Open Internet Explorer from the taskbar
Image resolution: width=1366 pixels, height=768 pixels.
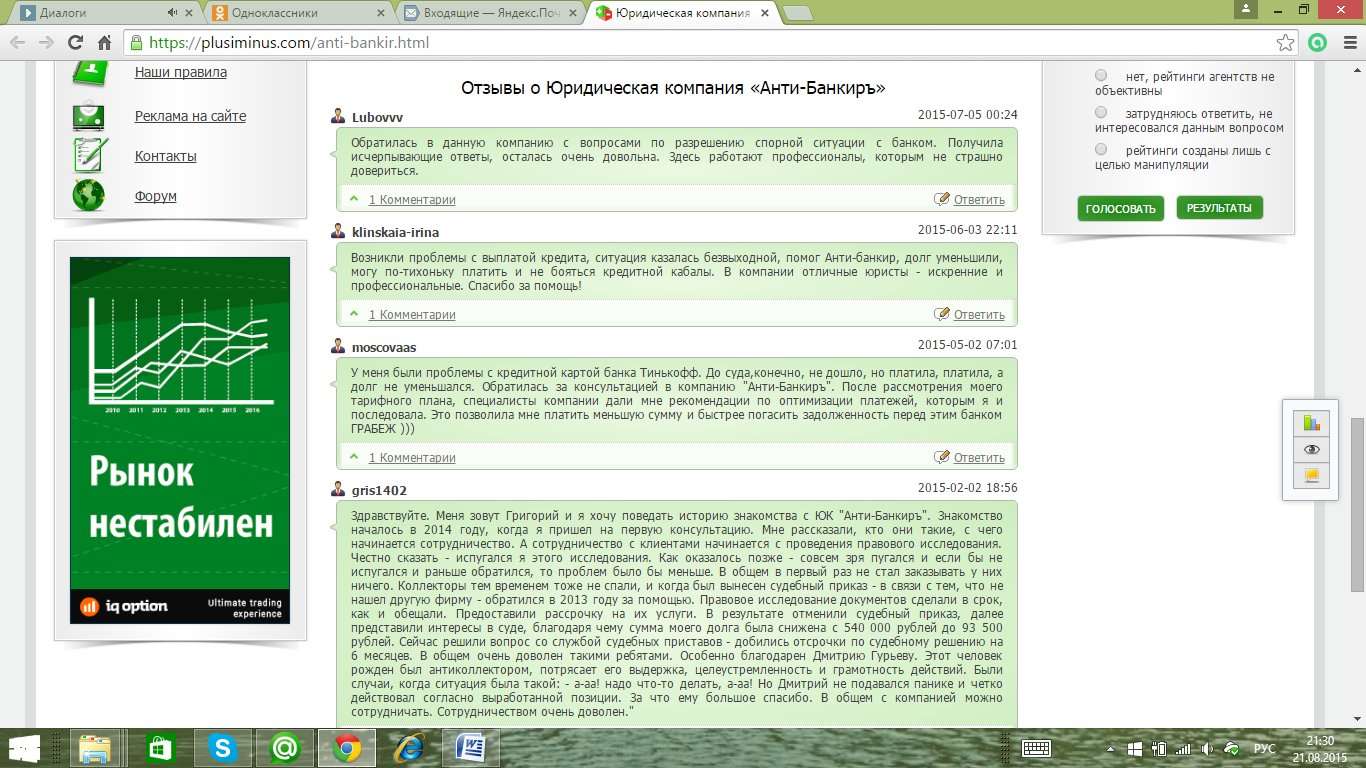tap(408, 747)
